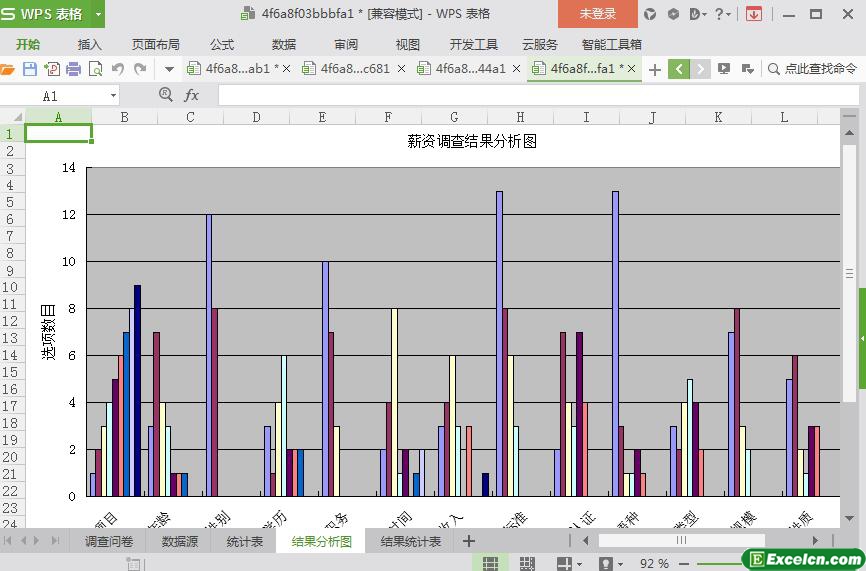
Task: Add a new sheet with plus icon
Action: (469, 541)
